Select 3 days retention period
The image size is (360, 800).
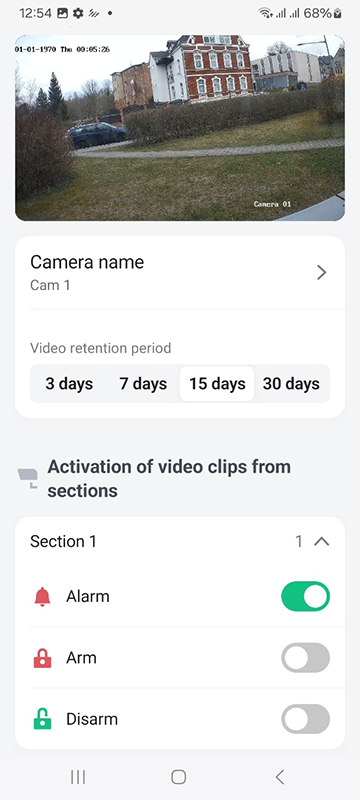(x=69, y=384)
